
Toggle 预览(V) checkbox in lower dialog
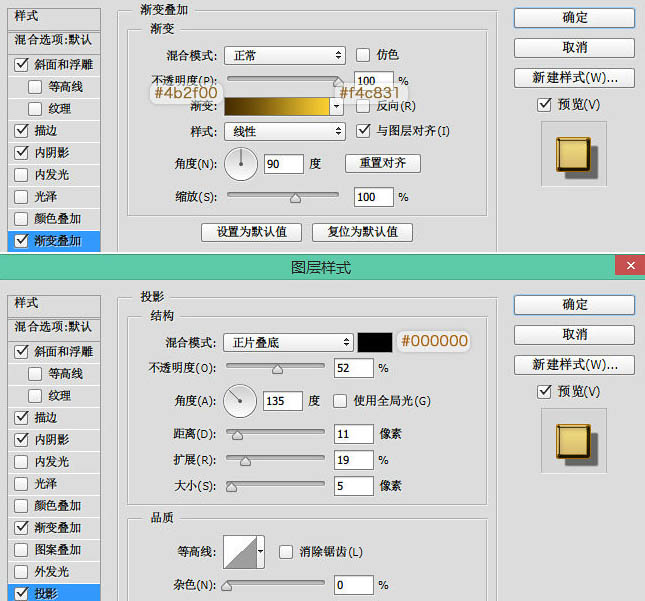pyautogui.click(x=544, y=391)
